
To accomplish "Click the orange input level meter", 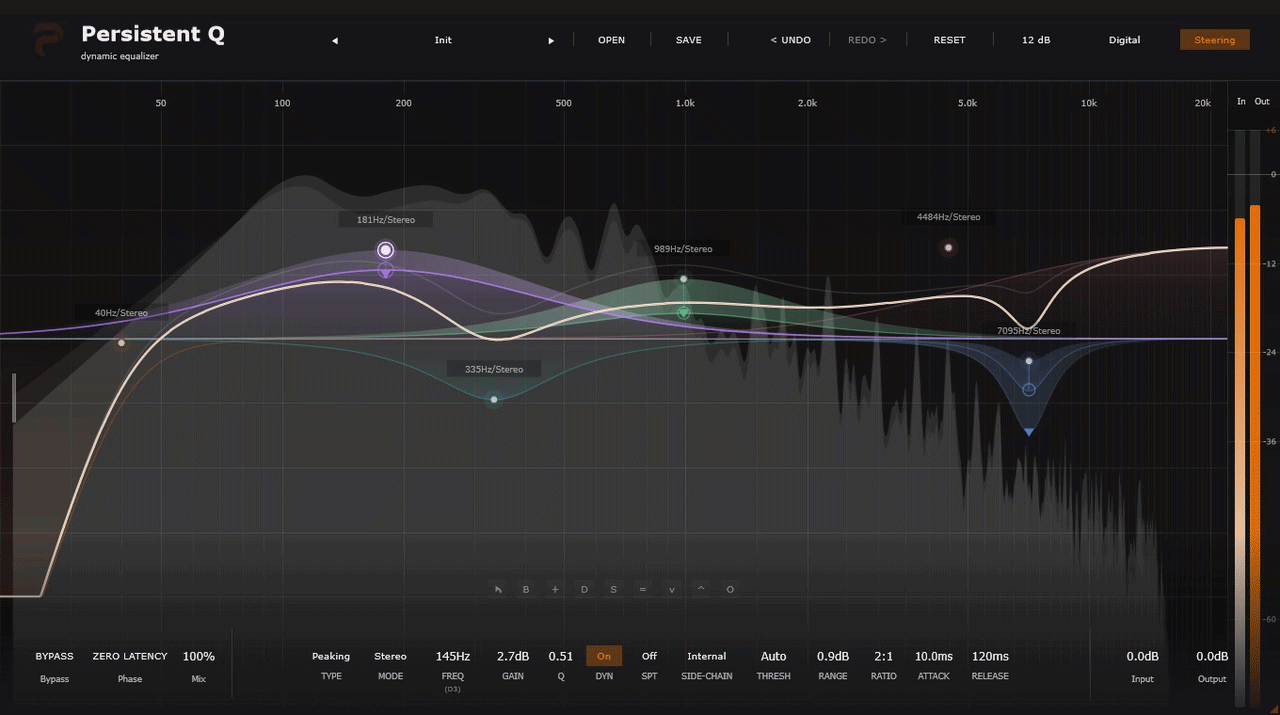I will tap(1240, 460).
